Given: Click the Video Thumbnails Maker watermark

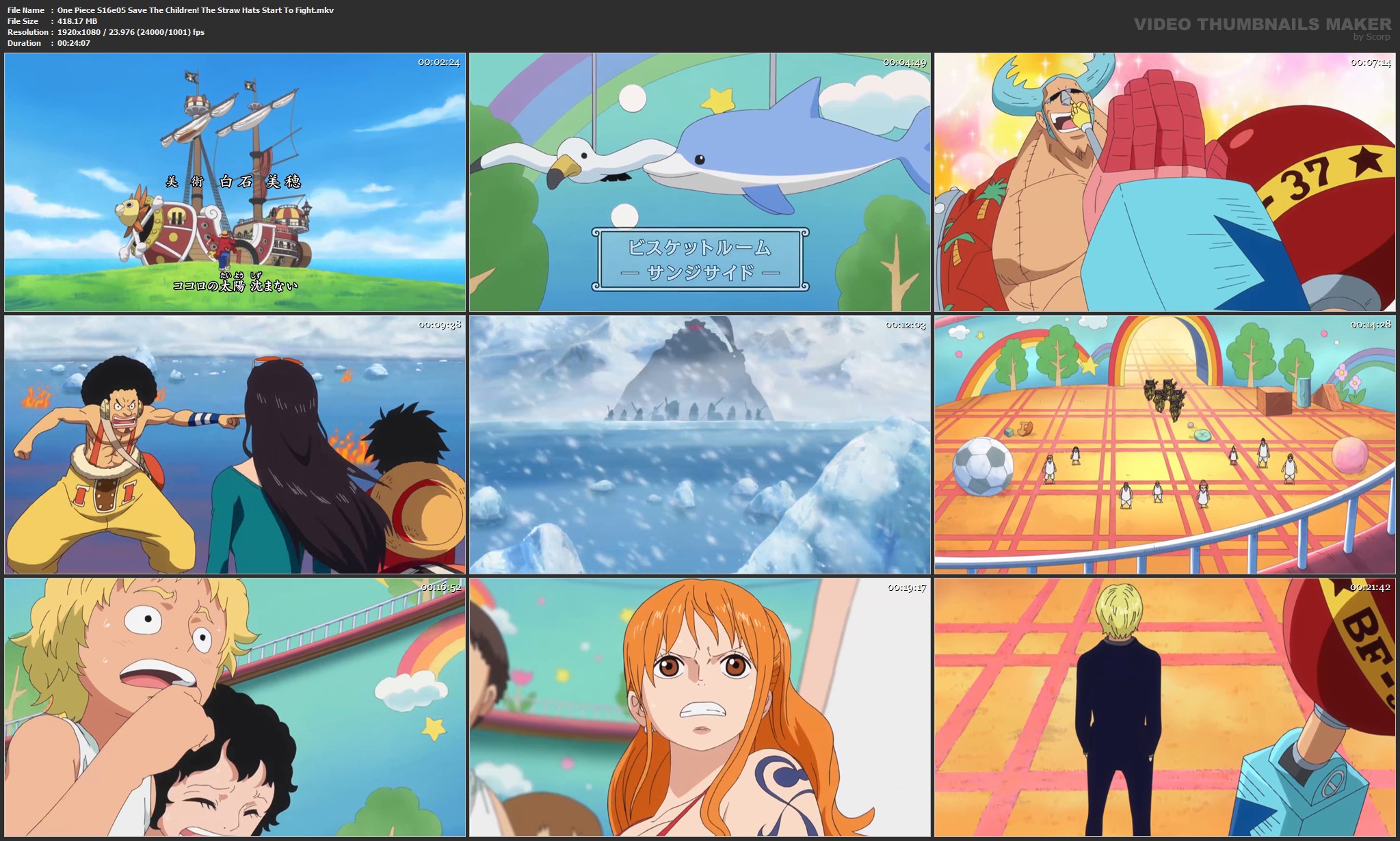Looking at the screenshot, I should click(1262, 24).
